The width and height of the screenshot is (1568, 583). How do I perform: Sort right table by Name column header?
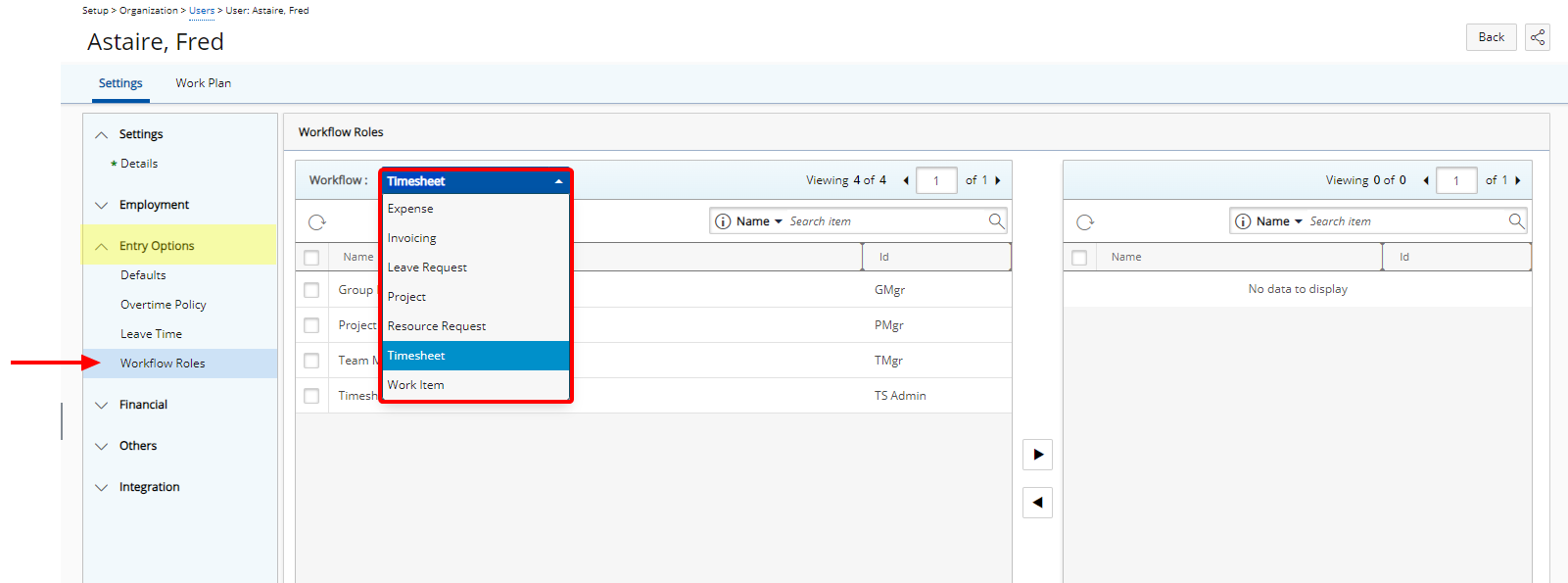(1238, 257)
